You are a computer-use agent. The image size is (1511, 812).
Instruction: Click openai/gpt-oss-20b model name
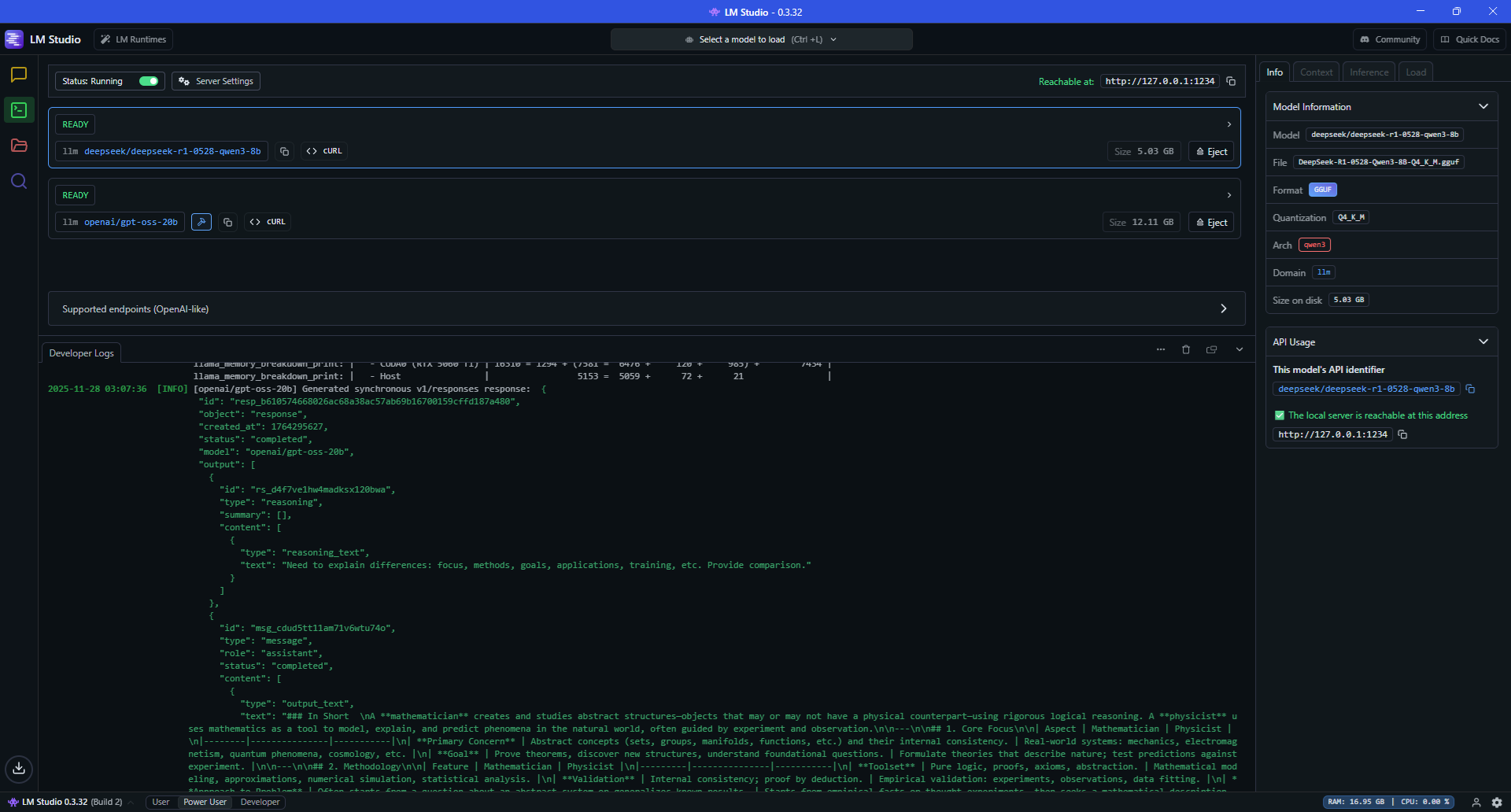pos(131,222)
